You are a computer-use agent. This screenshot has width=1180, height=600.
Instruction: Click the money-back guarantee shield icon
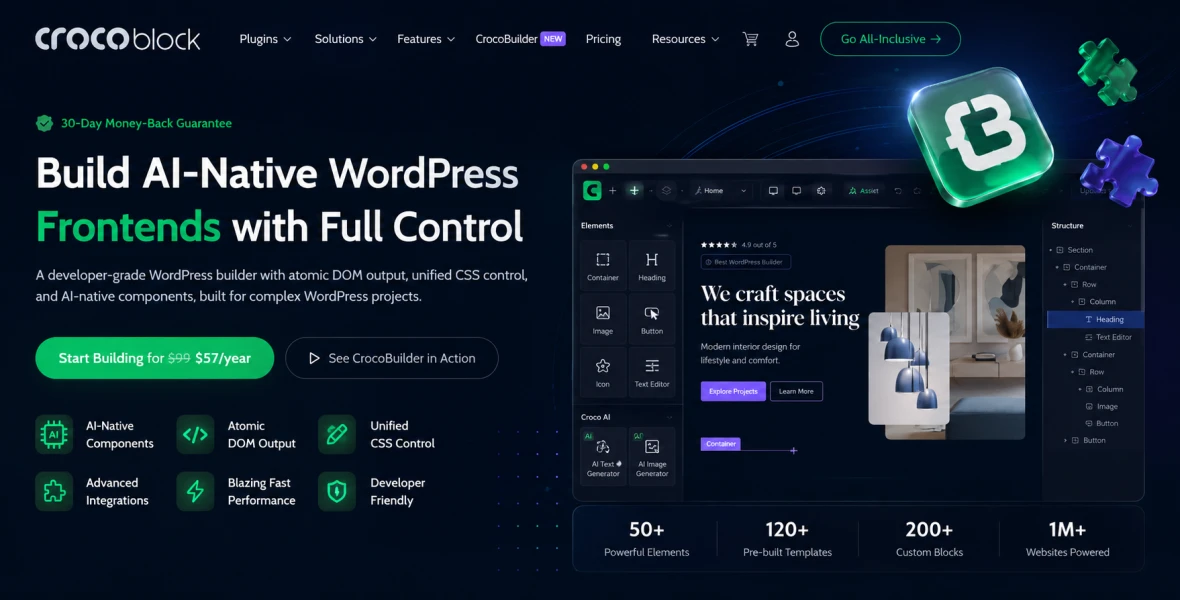coord(44,123)
